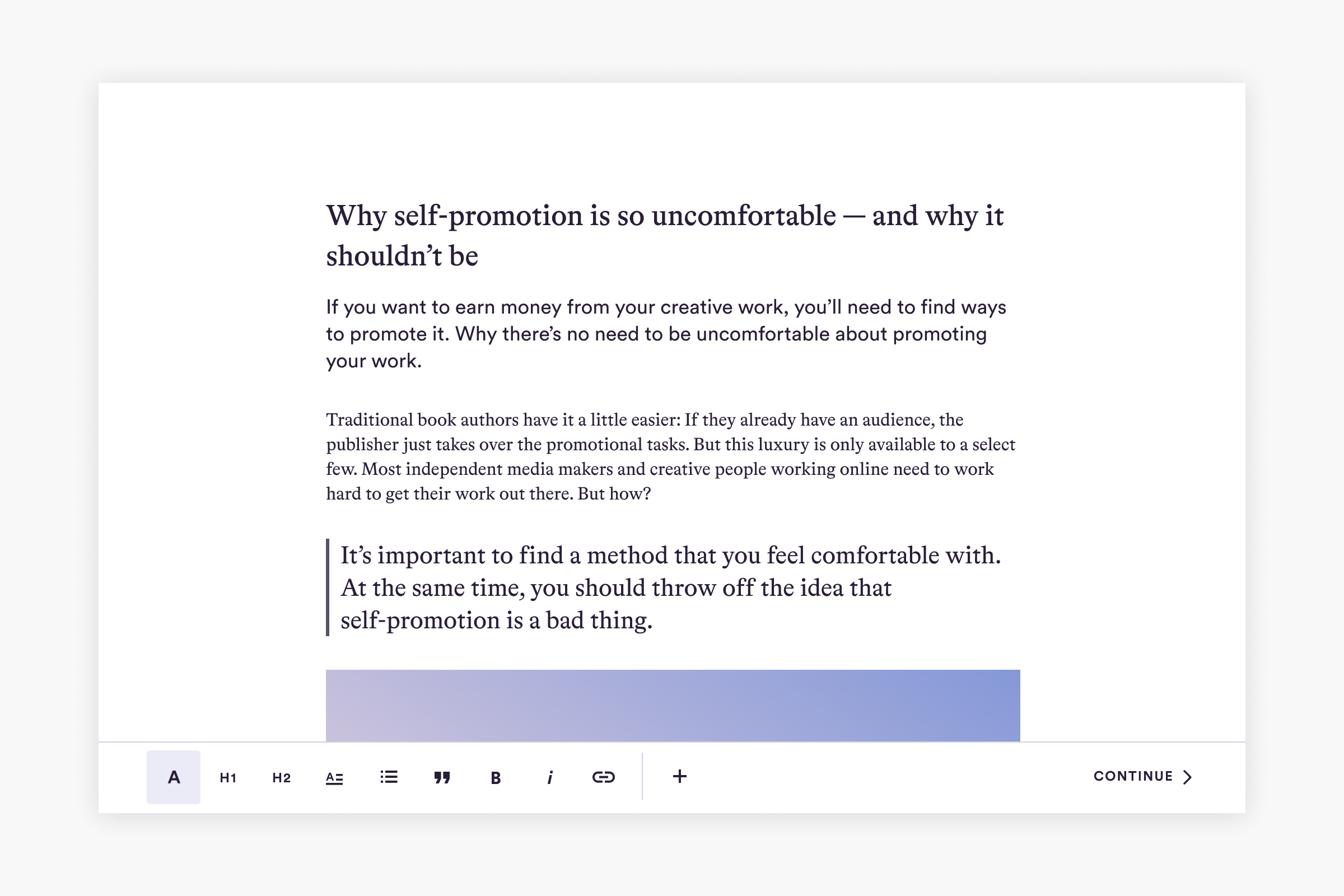
Task: Open the plus add-content menu
Action: (x=679, y=776)
